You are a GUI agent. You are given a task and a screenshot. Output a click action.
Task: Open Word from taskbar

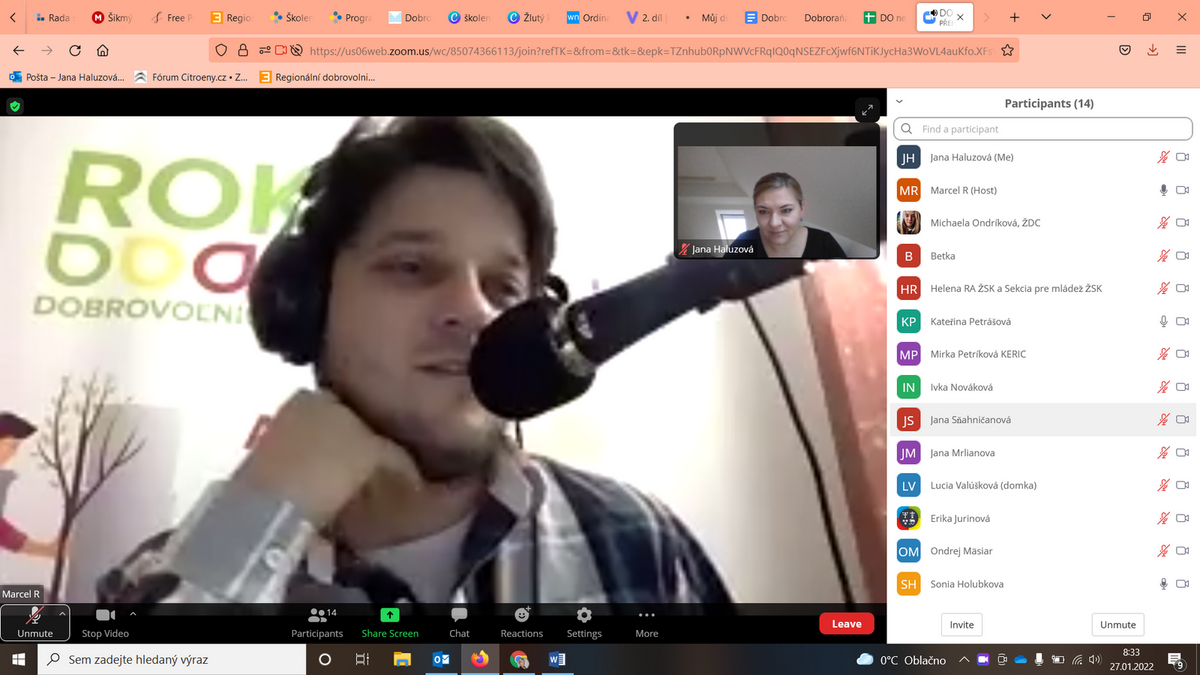557,659
